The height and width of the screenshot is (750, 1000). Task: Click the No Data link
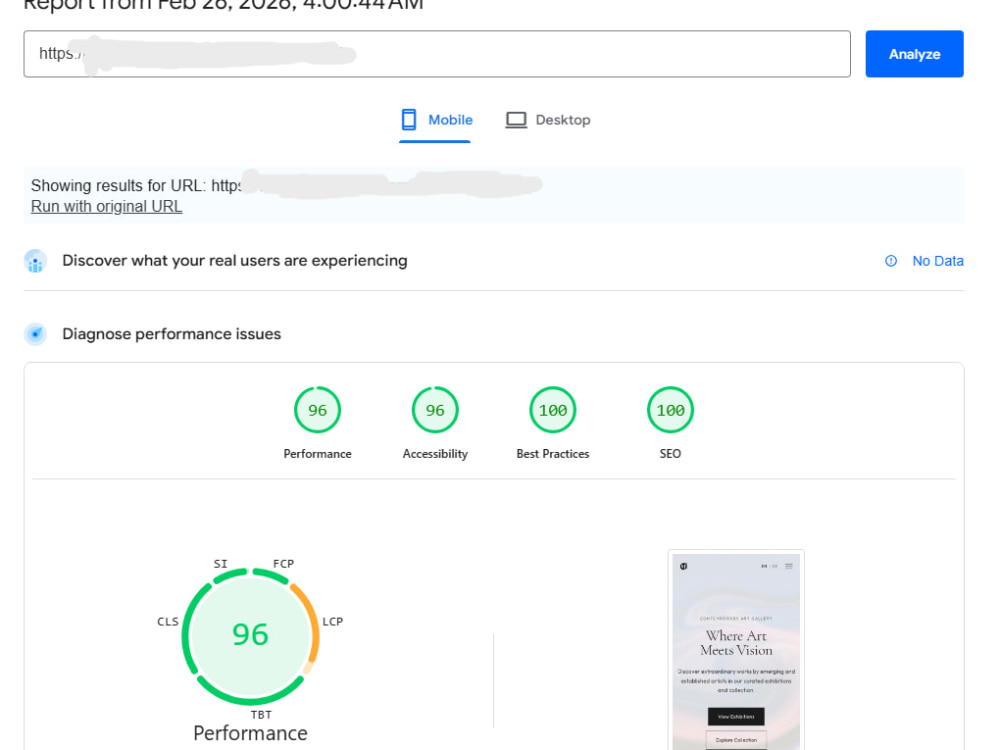point(938,261)
